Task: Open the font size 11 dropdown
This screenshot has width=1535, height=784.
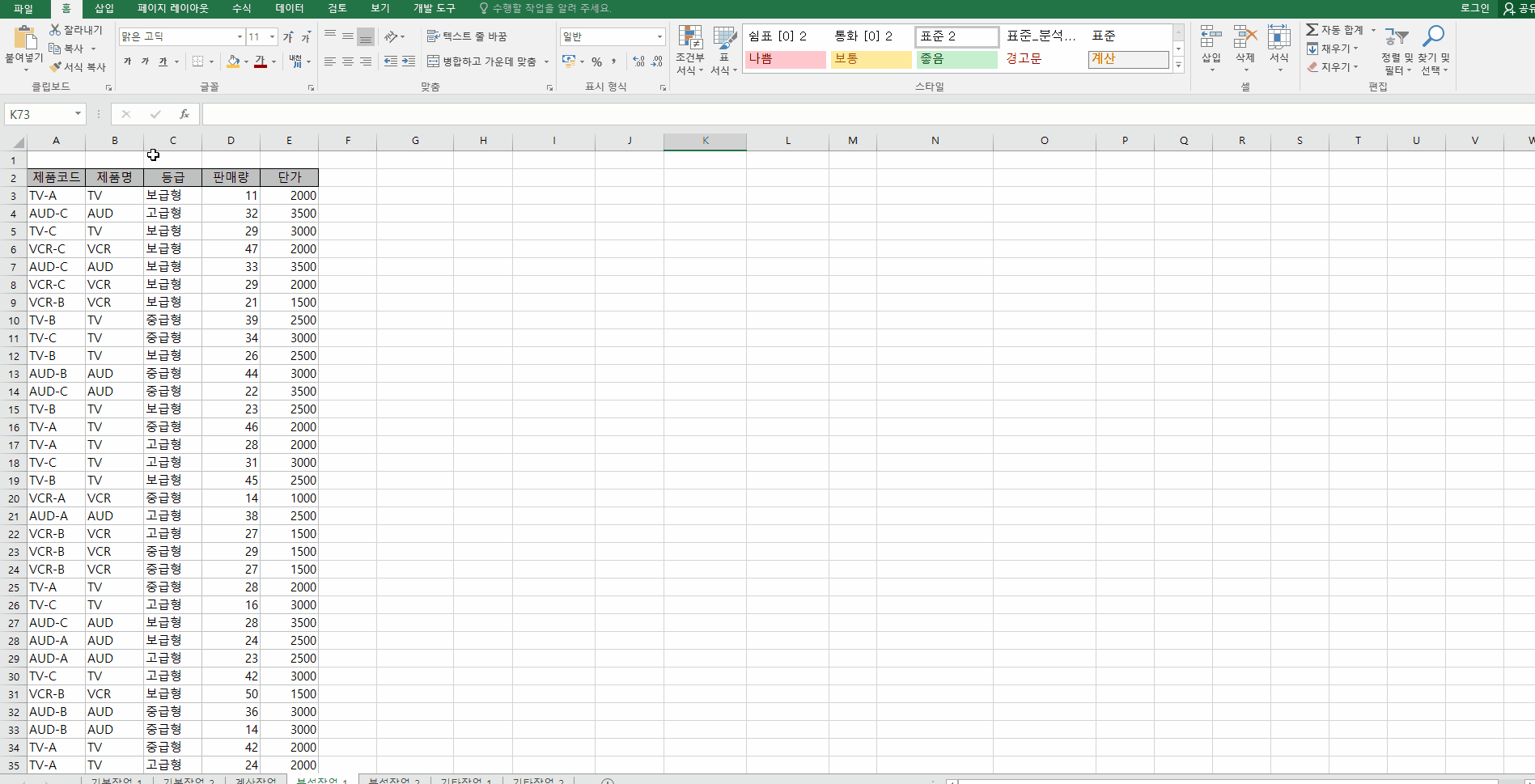Action: [273, 37]
